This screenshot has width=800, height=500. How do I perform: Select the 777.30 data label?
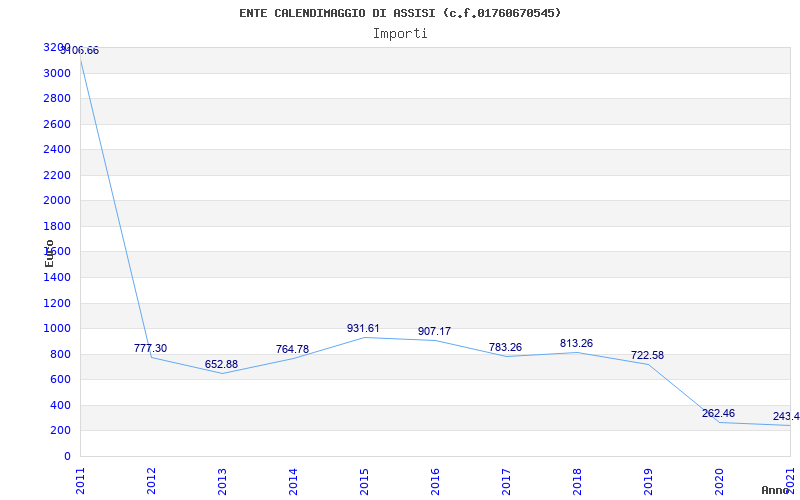coord(151,348)
